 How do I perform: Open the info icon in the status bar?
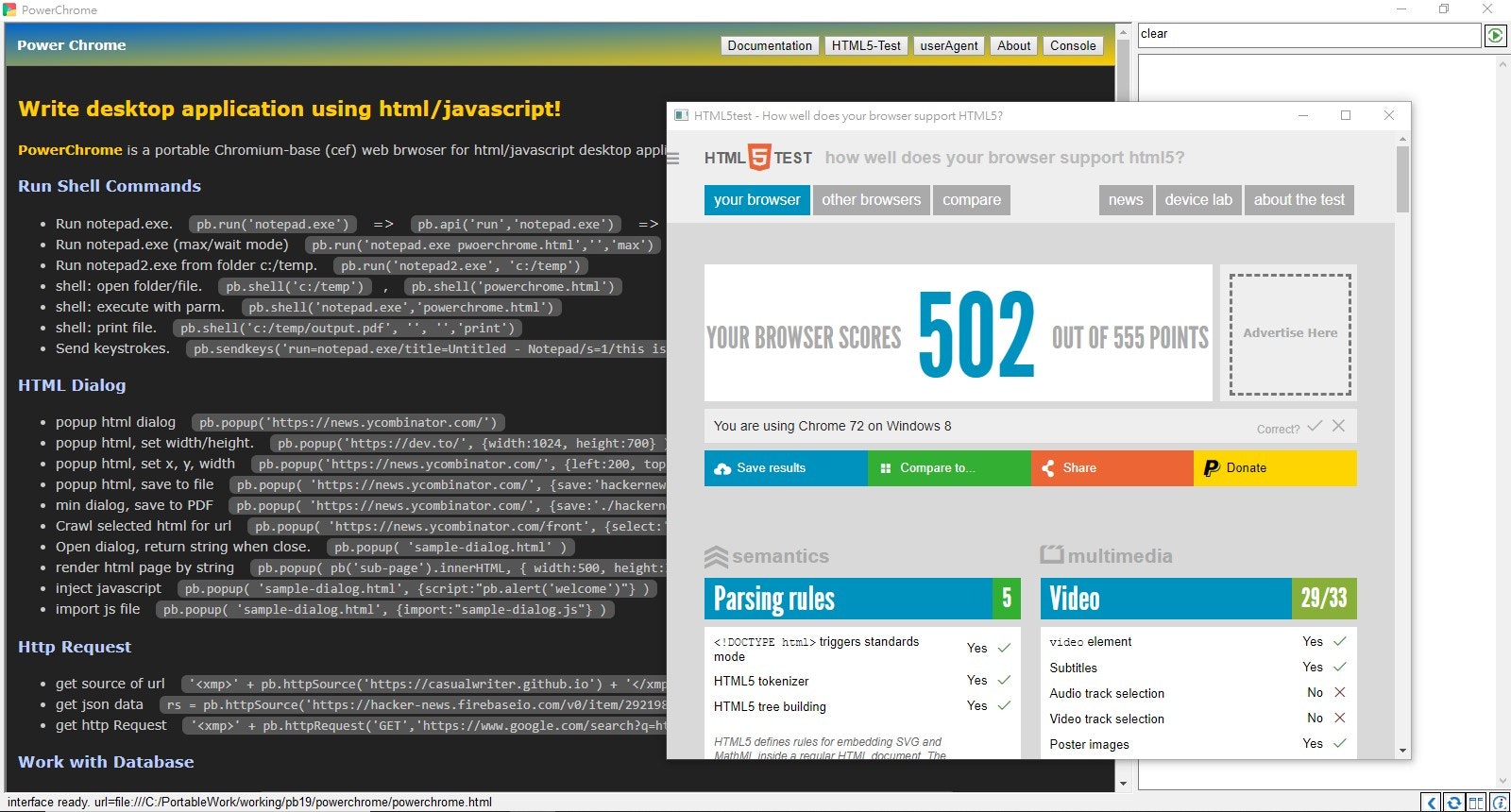tap(1499, 803)
